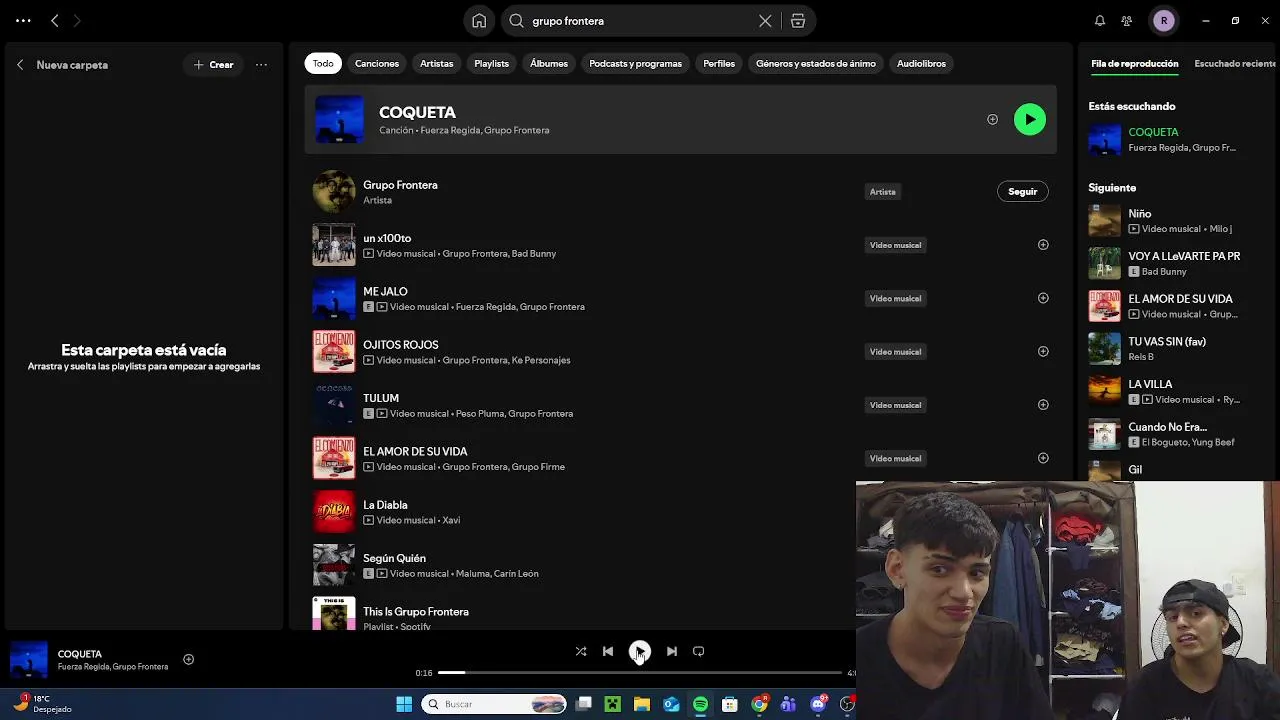Screen dimensions: 1280x720
Task: Select the Álbumes filter chip
Action: click(549, 64)
